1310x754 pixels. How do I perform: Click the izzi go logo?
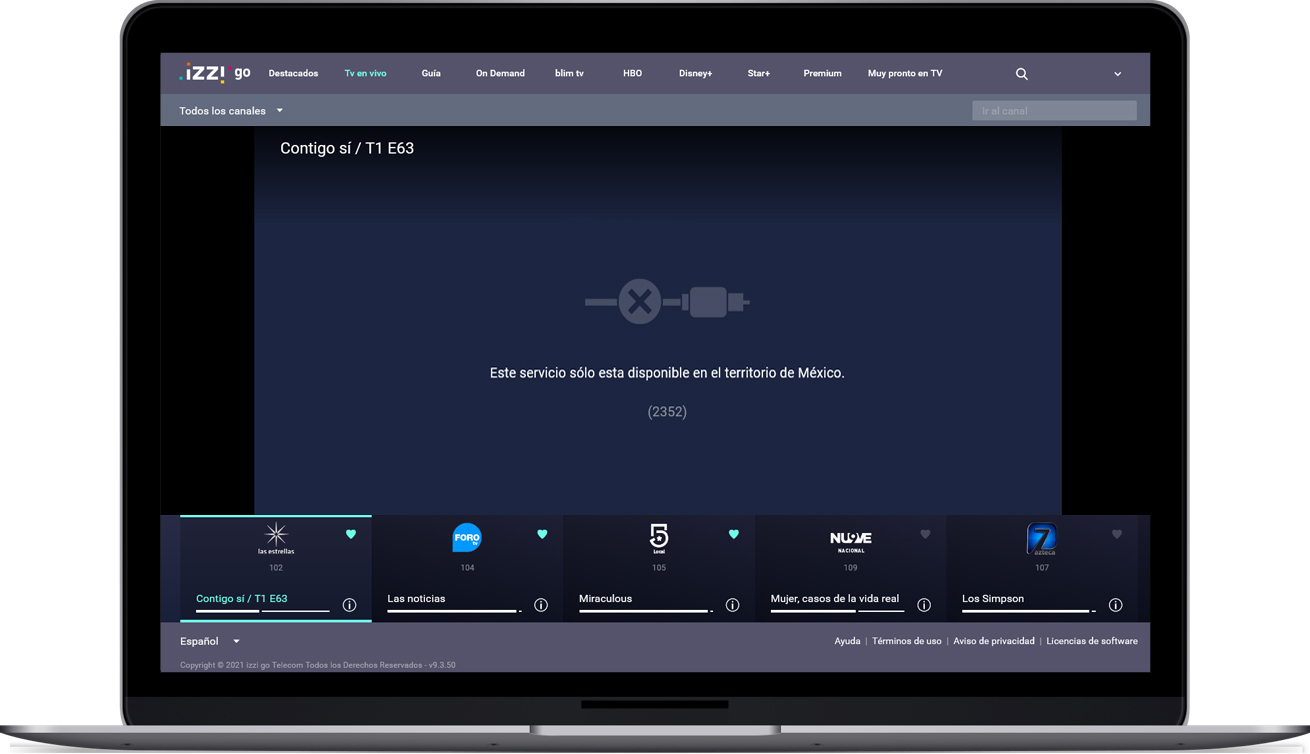(x=215, y=73)
